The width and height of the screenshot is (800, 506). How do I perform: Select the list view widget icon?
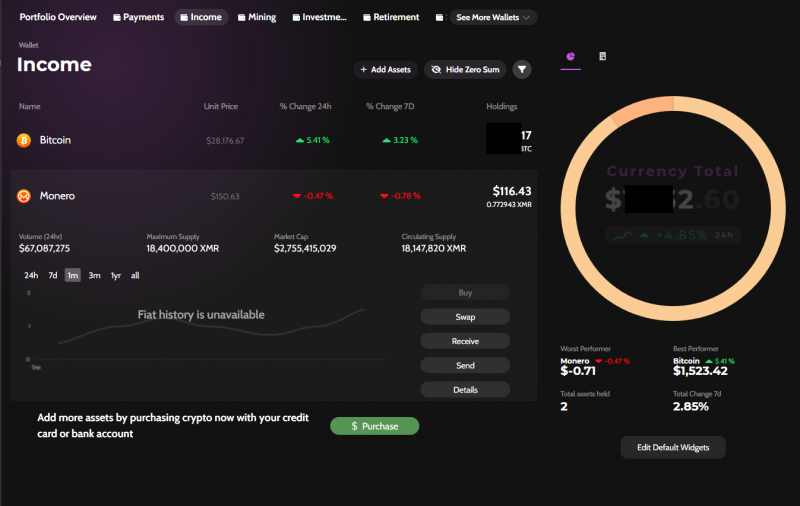603,57
